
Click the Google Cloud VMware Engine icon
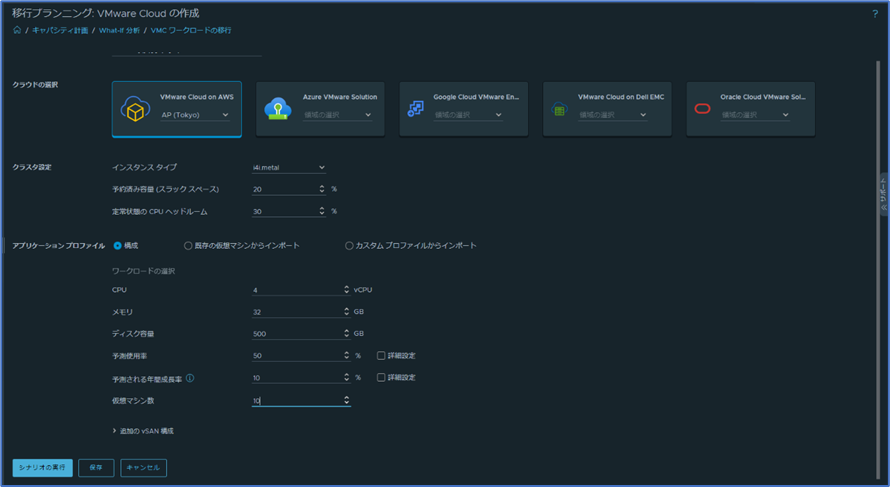tap(415, 108)
